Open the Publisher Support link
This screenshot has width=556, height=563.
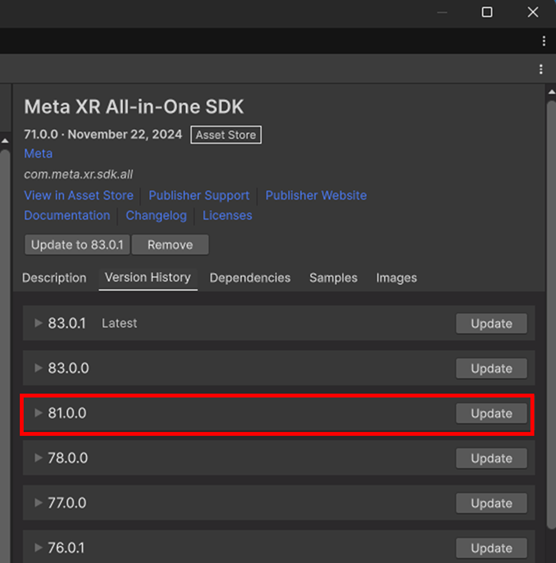(x=199, y=195)
